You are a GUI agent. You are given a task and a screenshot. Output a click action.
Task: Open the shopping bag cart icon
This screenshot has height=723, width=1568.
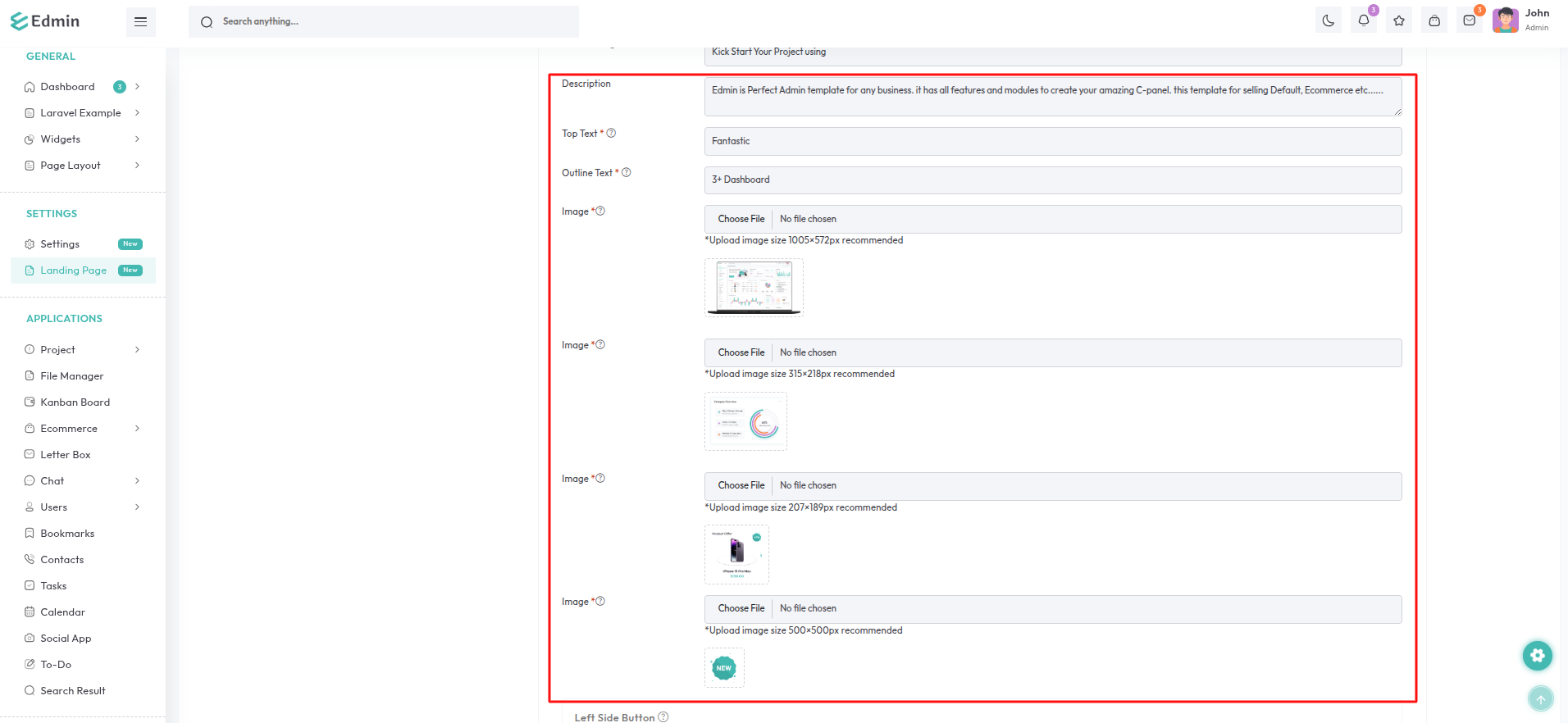coord(1434,21)
